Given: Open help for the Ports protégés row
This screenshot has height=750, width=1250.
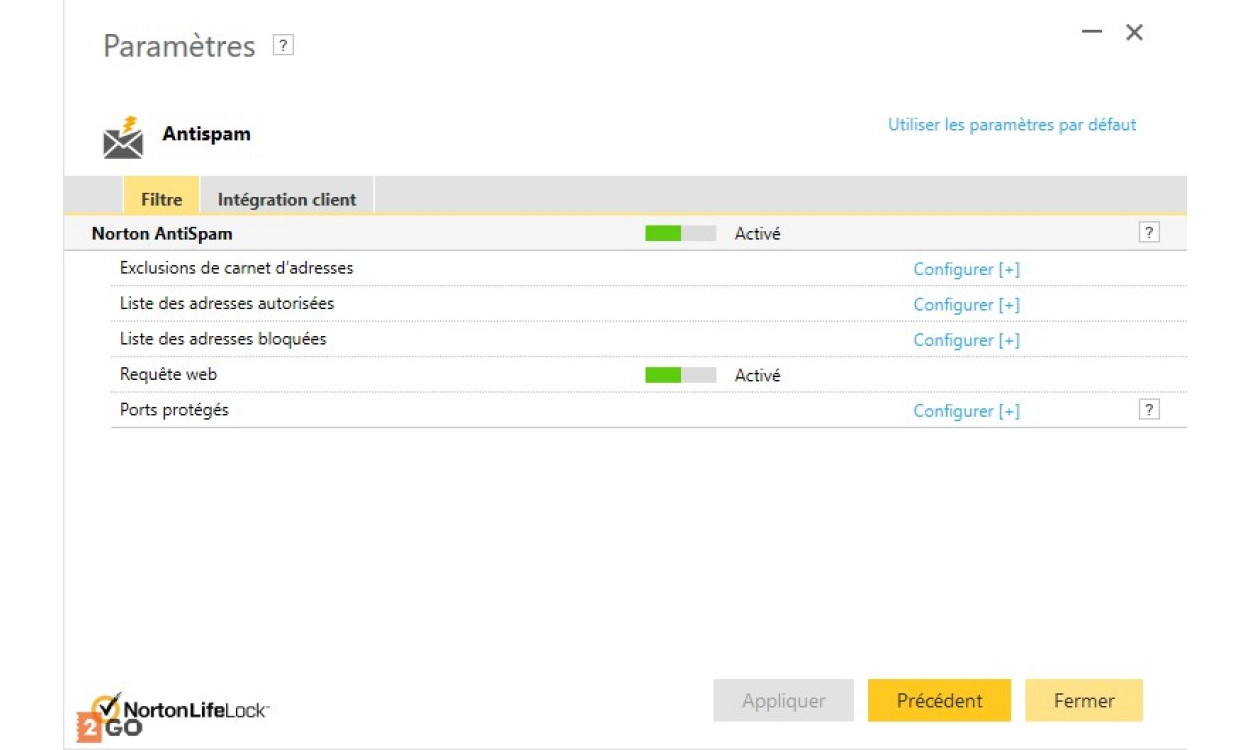Looking at the screenshot, I should [1149, 410].
